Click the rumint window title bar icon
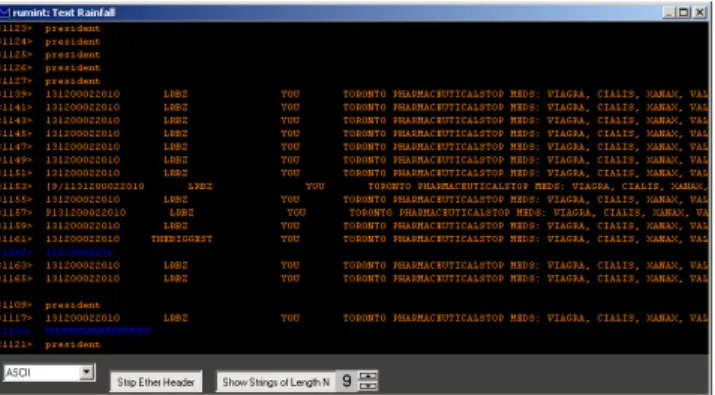 pos(5,12)
